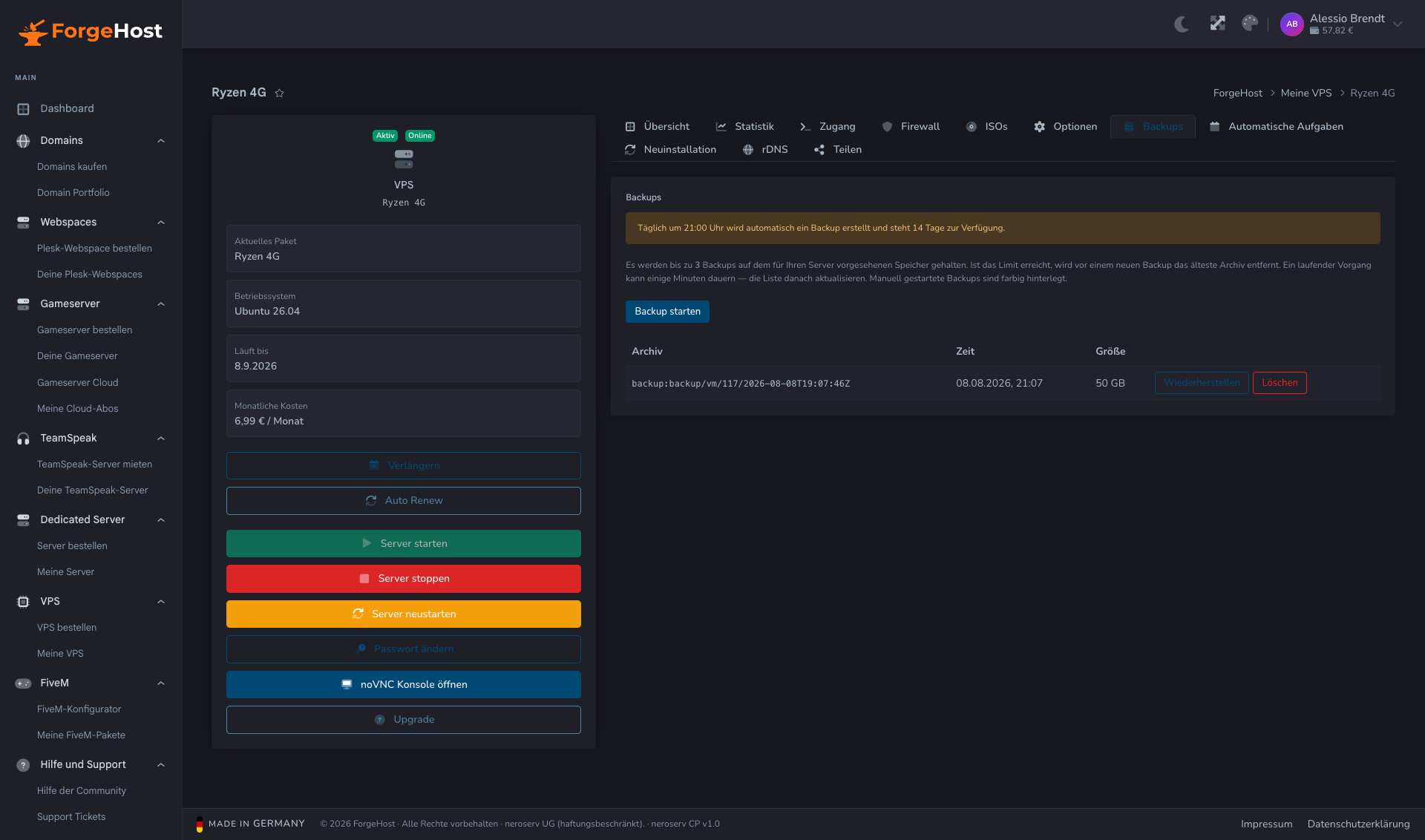Screen dimensions: 1425x840
Task: Click backup archive name backup:backup/vm/117
Action: pos(741,384)
